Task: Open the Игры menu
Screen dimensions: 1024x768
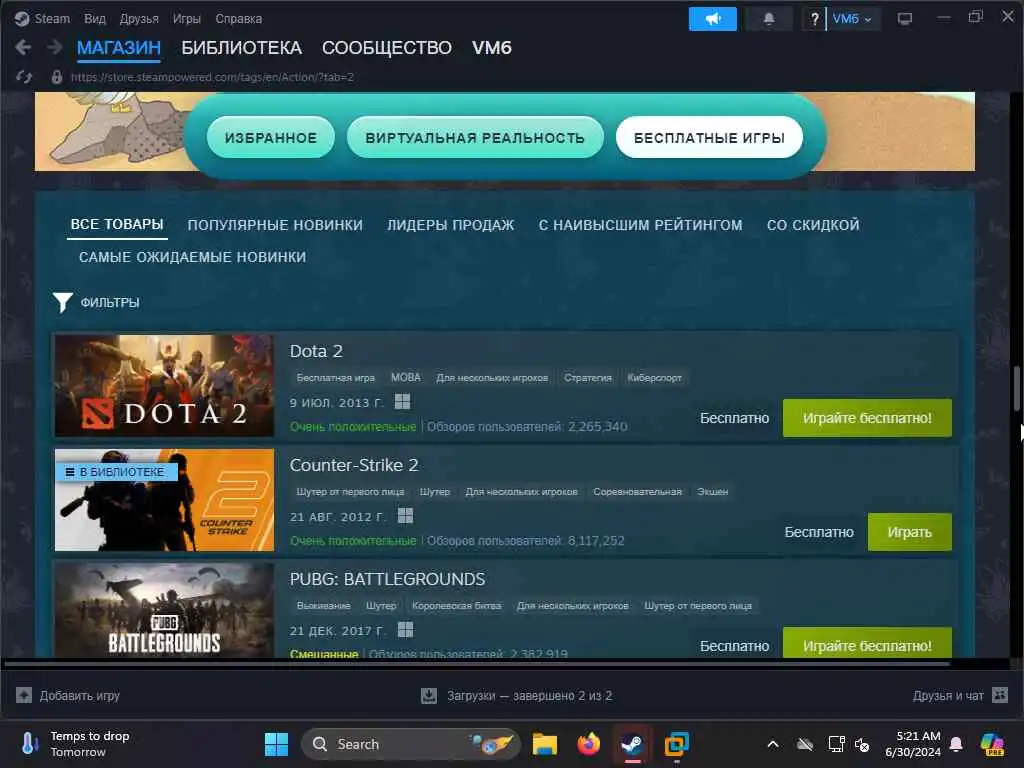Action: click(187, 18)
